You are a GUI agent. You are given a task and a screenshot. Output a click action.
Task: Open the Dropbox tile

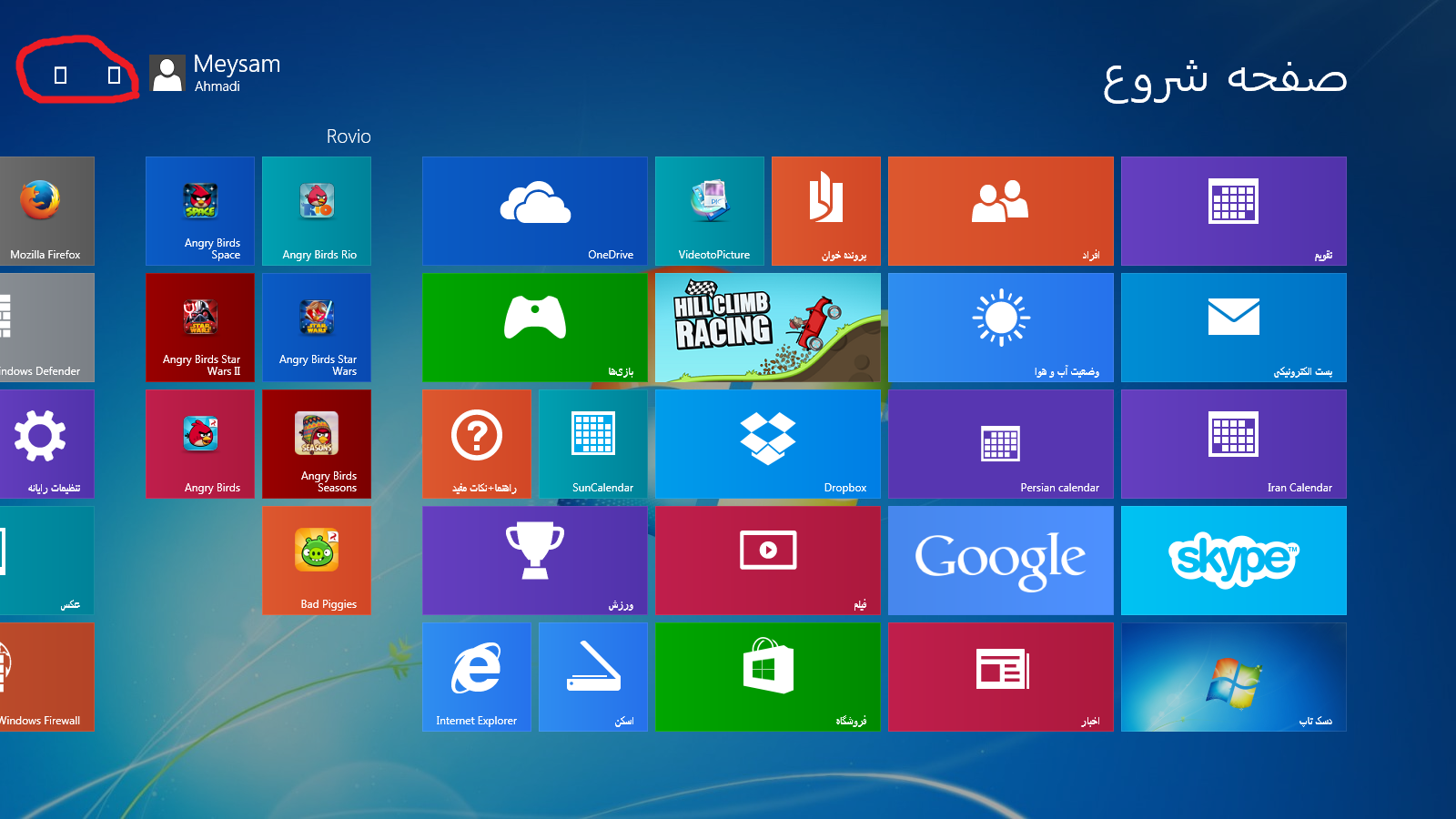[x=768, y=444]
